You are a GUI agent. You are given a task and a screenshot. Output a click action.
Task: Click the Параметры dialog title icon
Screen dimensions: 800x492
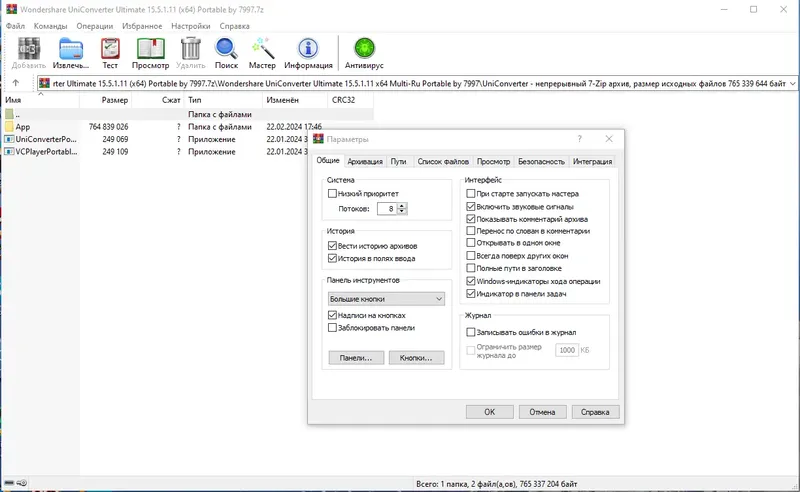pos(318,139)
